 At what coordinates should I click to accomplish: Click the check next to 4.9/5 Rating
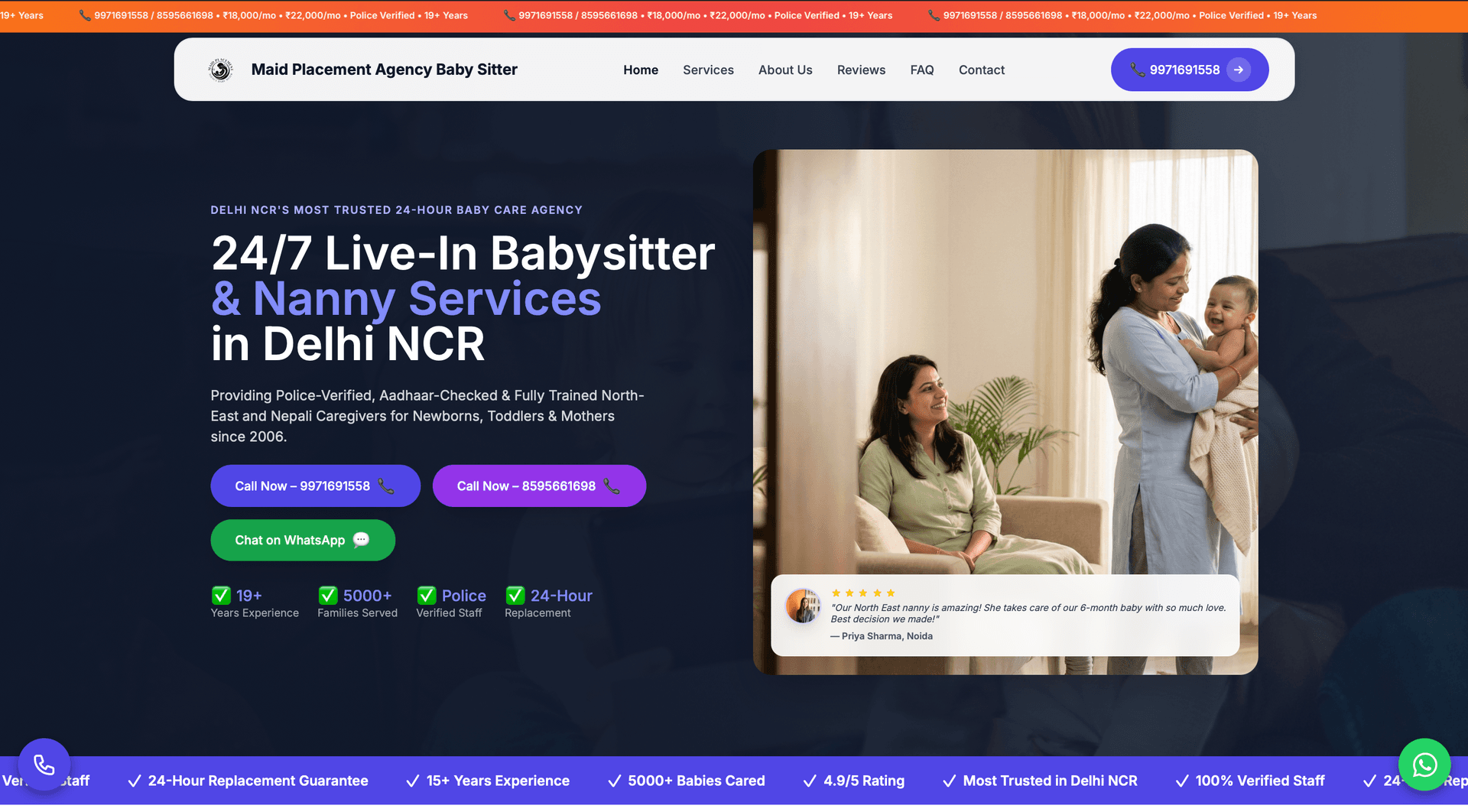810,781
